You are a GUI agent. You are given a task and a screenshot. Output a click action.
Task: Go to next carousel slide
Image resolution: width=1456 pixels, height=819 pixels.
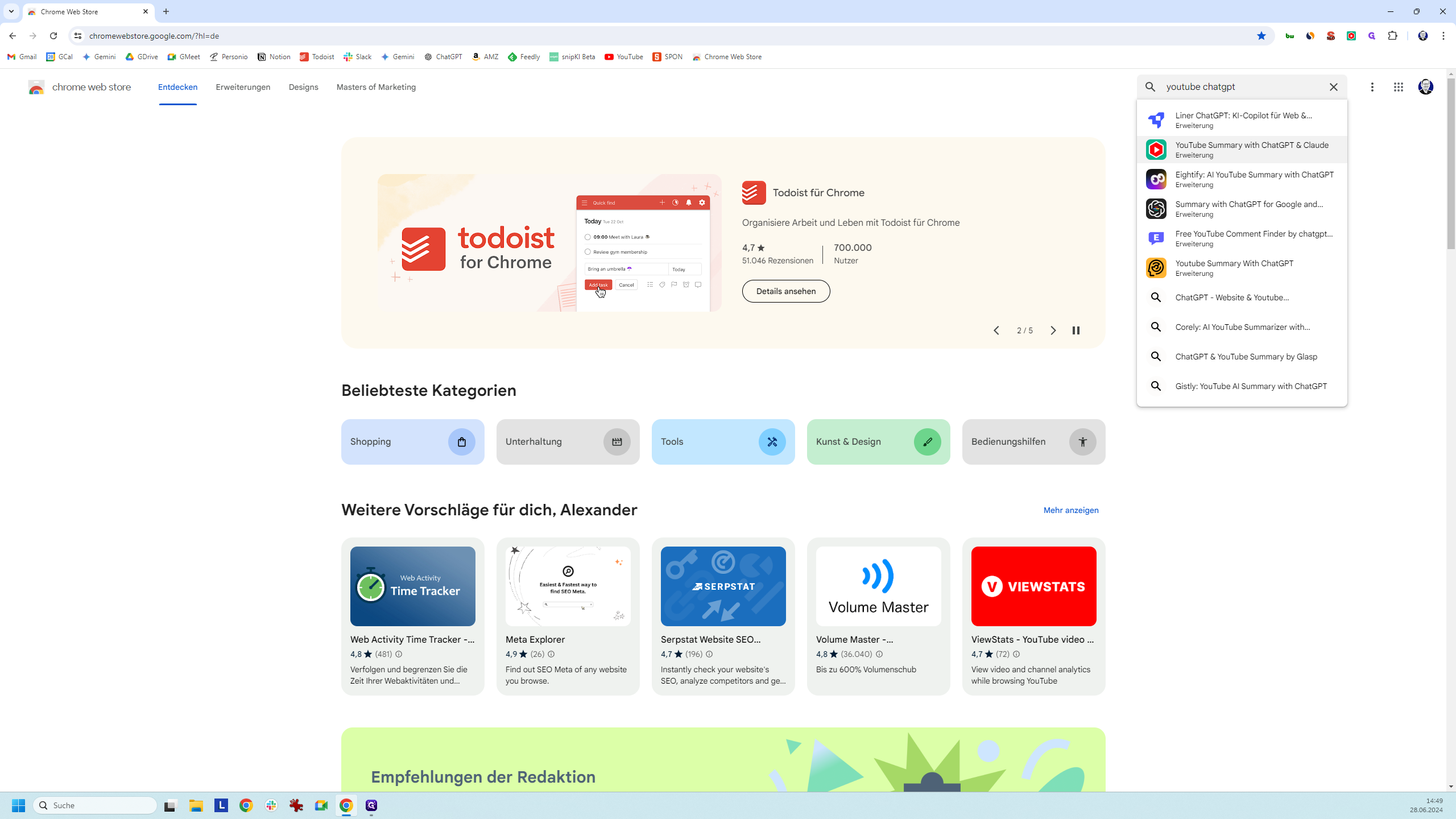pyautogui.click(x=1053, y=330)
